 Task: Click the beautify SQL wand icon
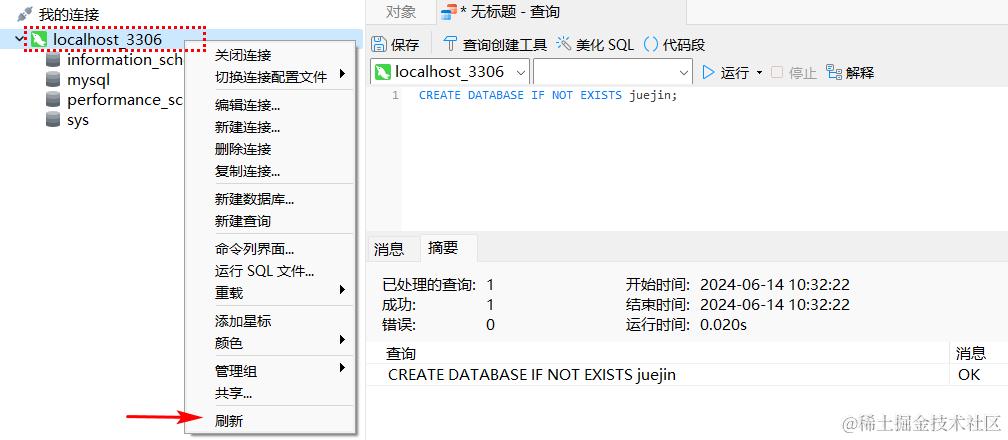(x=564, y=44)
